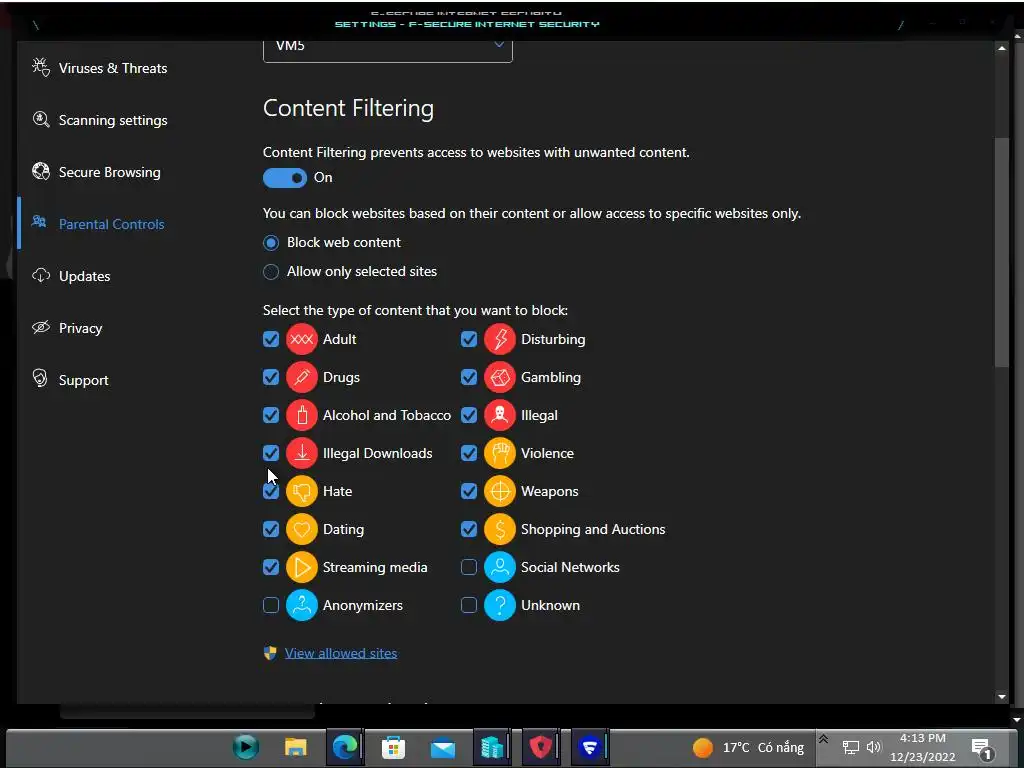Uncheck the Weapons checkbox
1024x768 pixels.
tap(469, 491)
